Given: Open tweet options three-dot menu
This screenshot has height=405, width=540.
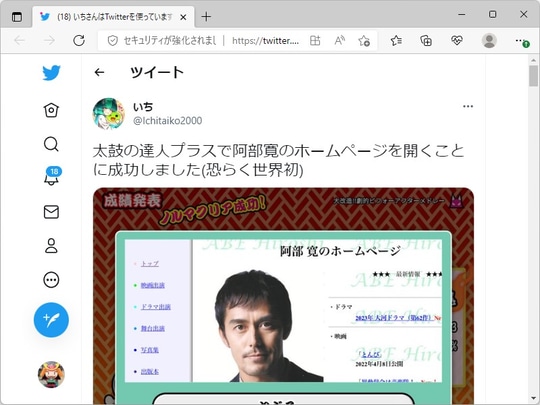Looking at the screenshot, I should click(x=468, y=106).
